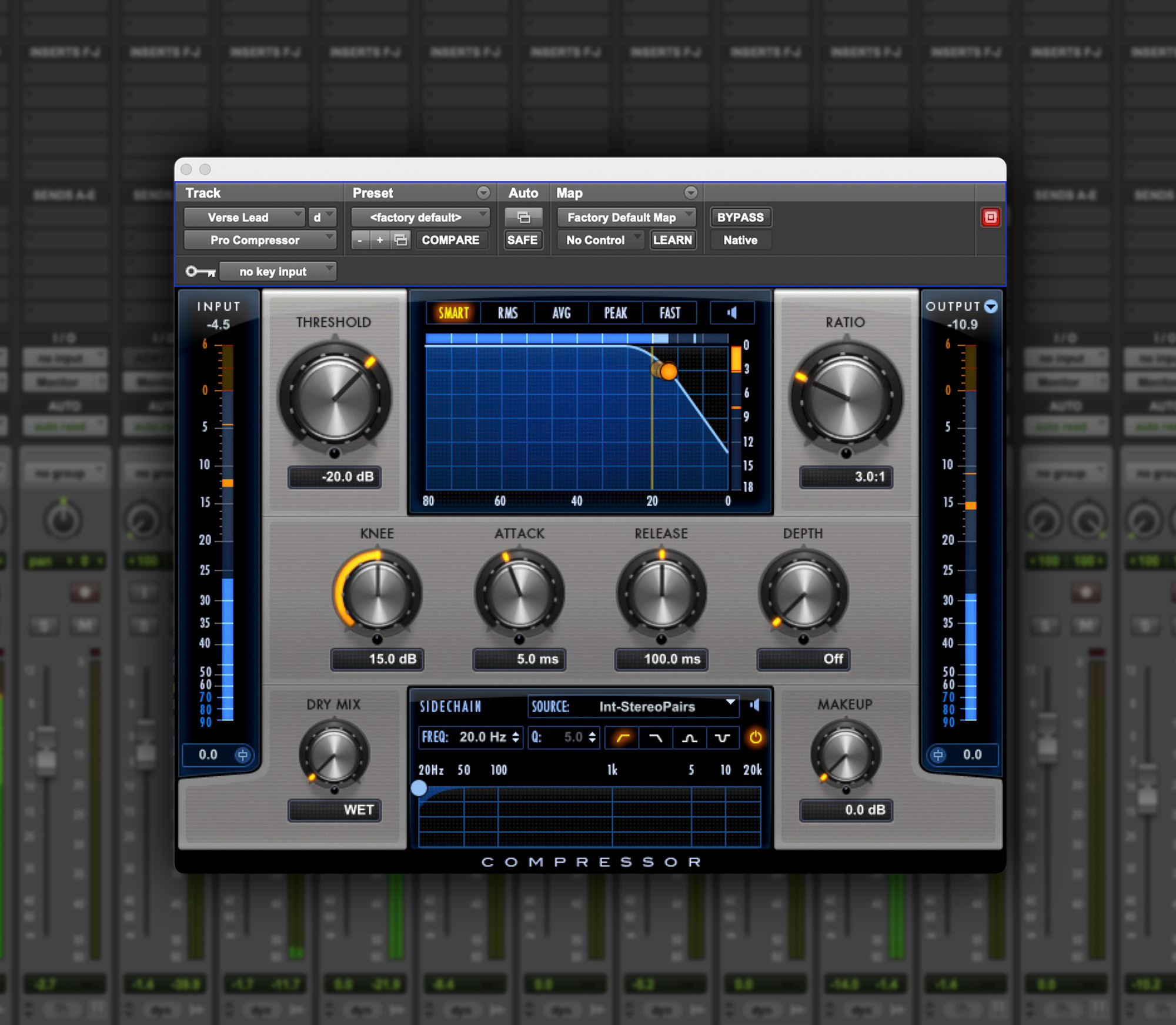1176x1025 pixels.
Task: Toggle SAFE mode for automation
Action: 523,240
